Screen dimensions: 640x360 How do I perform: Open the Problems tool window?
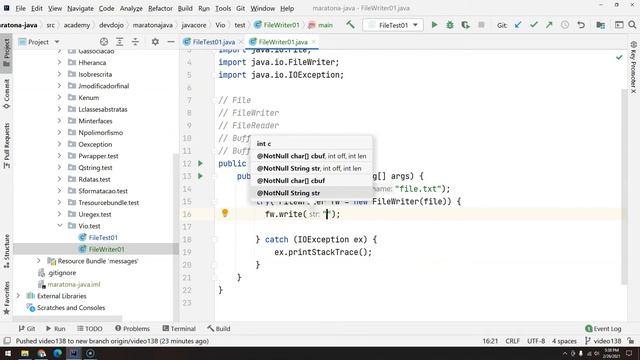point(132,329)
